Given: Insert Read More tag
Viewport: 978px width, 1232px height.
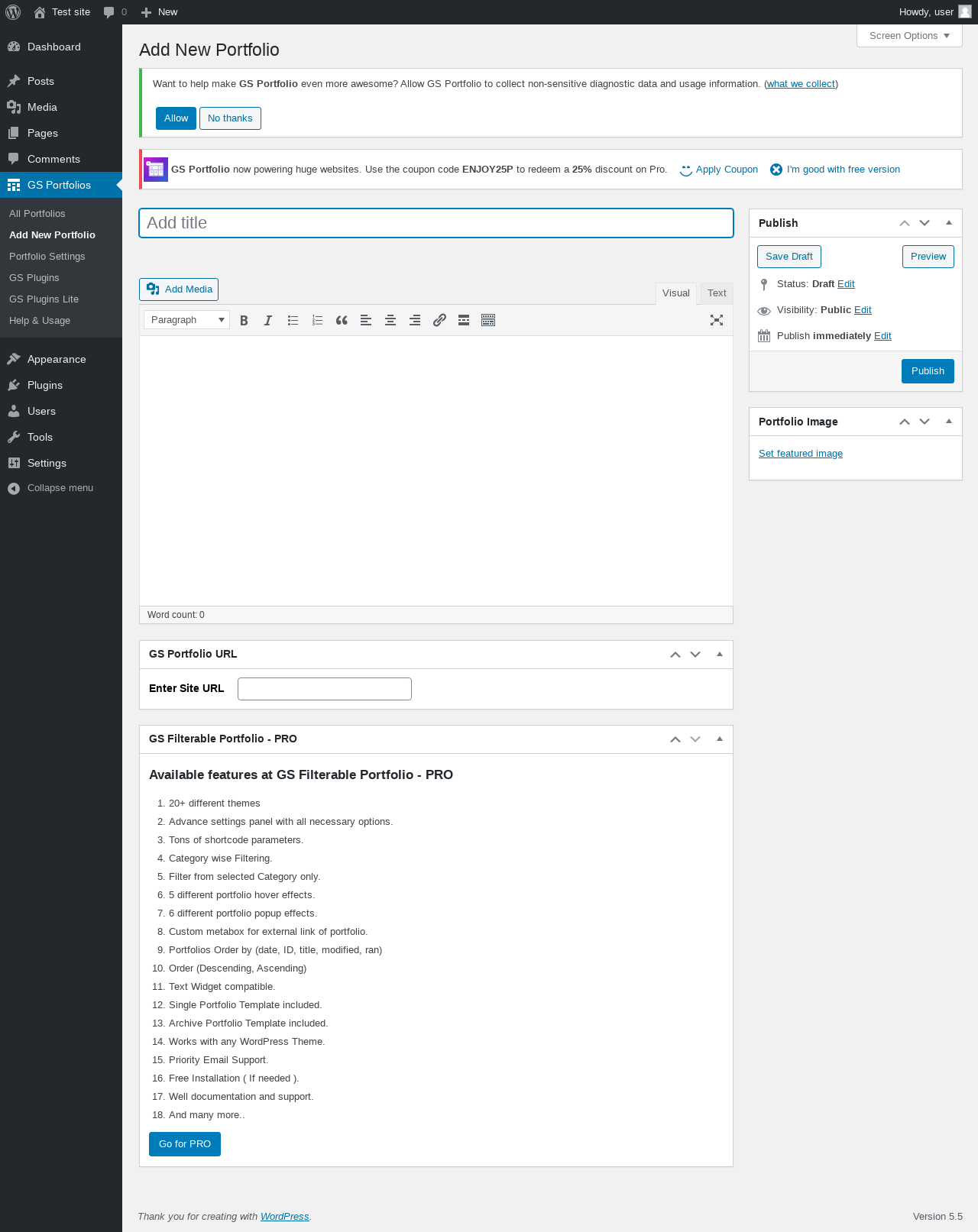Looking at the screenshot, I should [464, 321].
